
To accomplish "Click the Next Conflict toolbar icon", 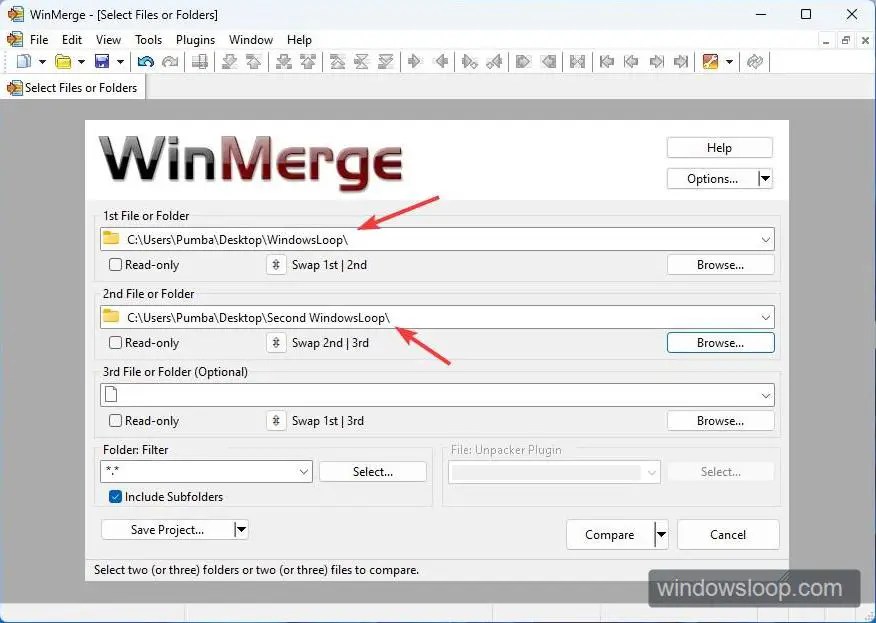I will pos(284,61).
